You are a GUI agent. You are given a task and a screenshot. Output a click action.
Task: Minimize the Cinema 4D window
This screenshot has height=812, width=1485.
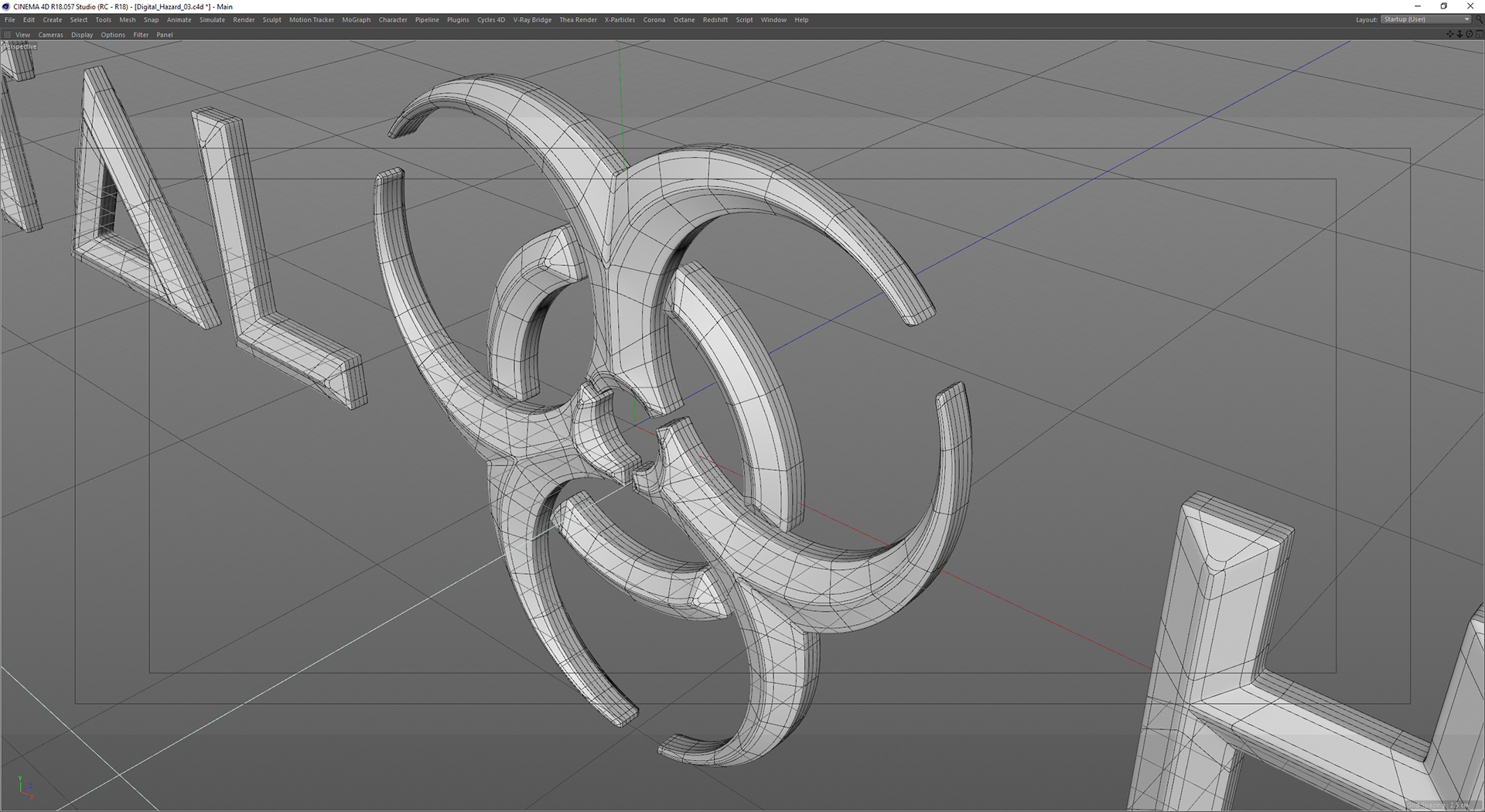click(1418, 6)
